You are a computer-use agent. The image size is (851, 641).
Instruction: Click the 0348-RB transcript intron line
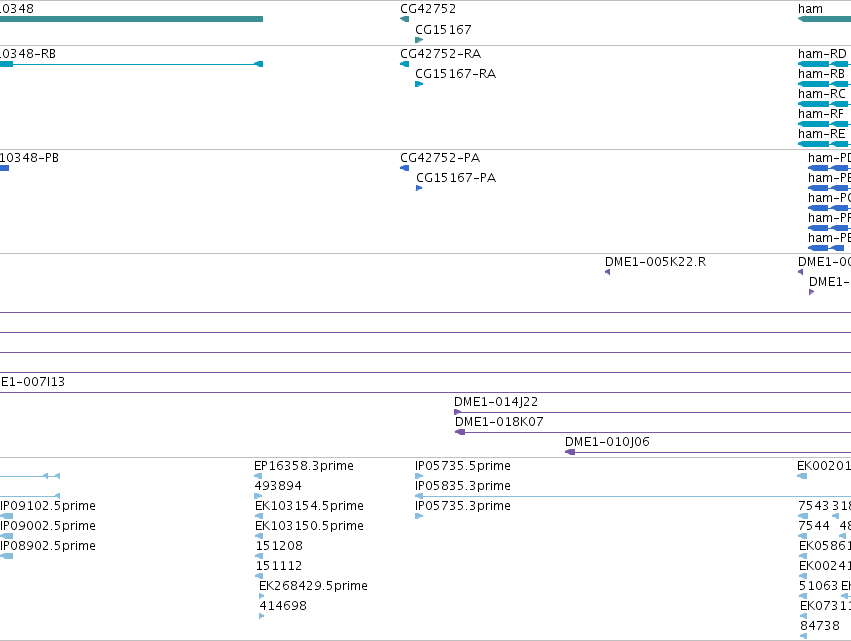coord(134,64)
